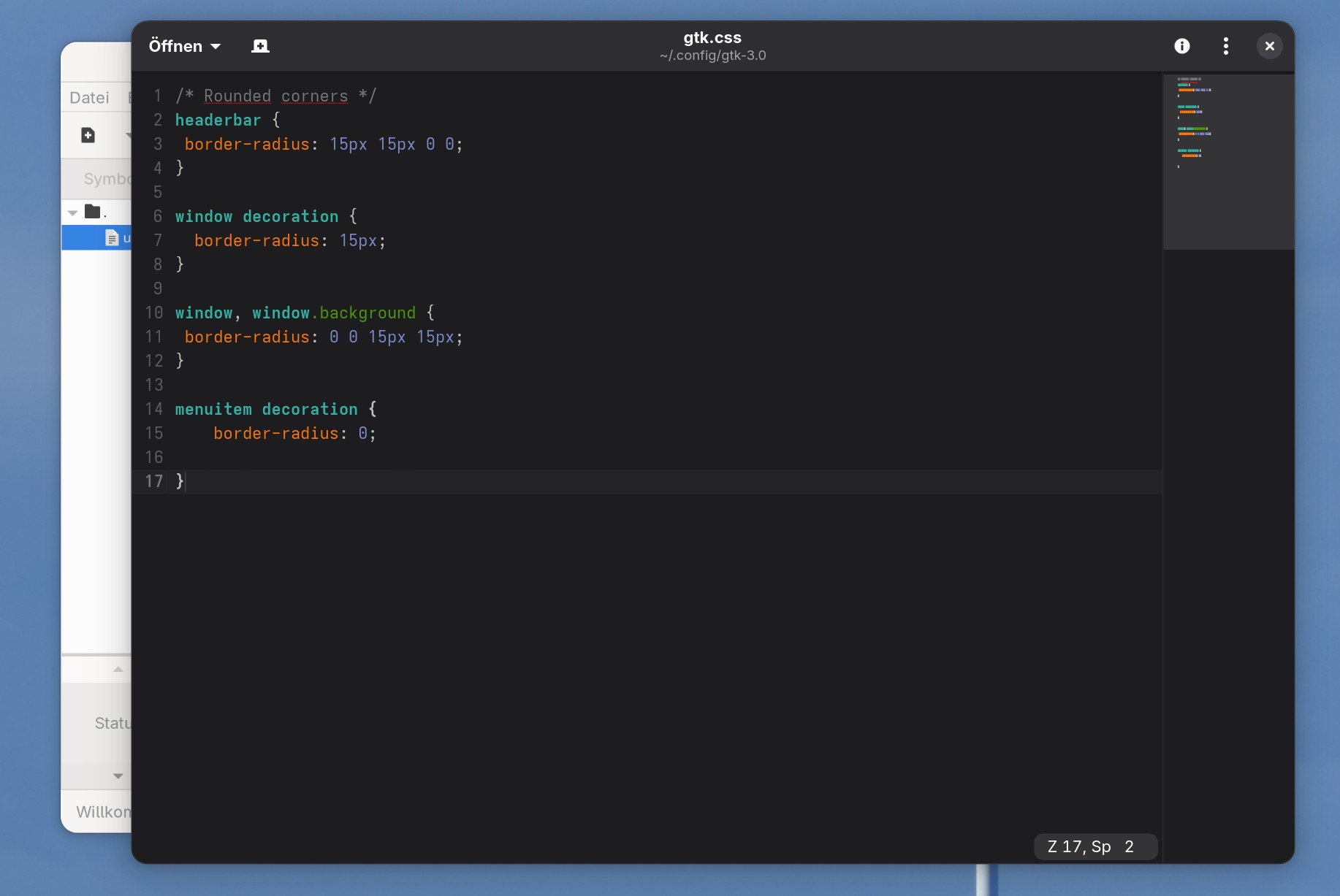Click the new document icon in headerbar

point(260,46)
